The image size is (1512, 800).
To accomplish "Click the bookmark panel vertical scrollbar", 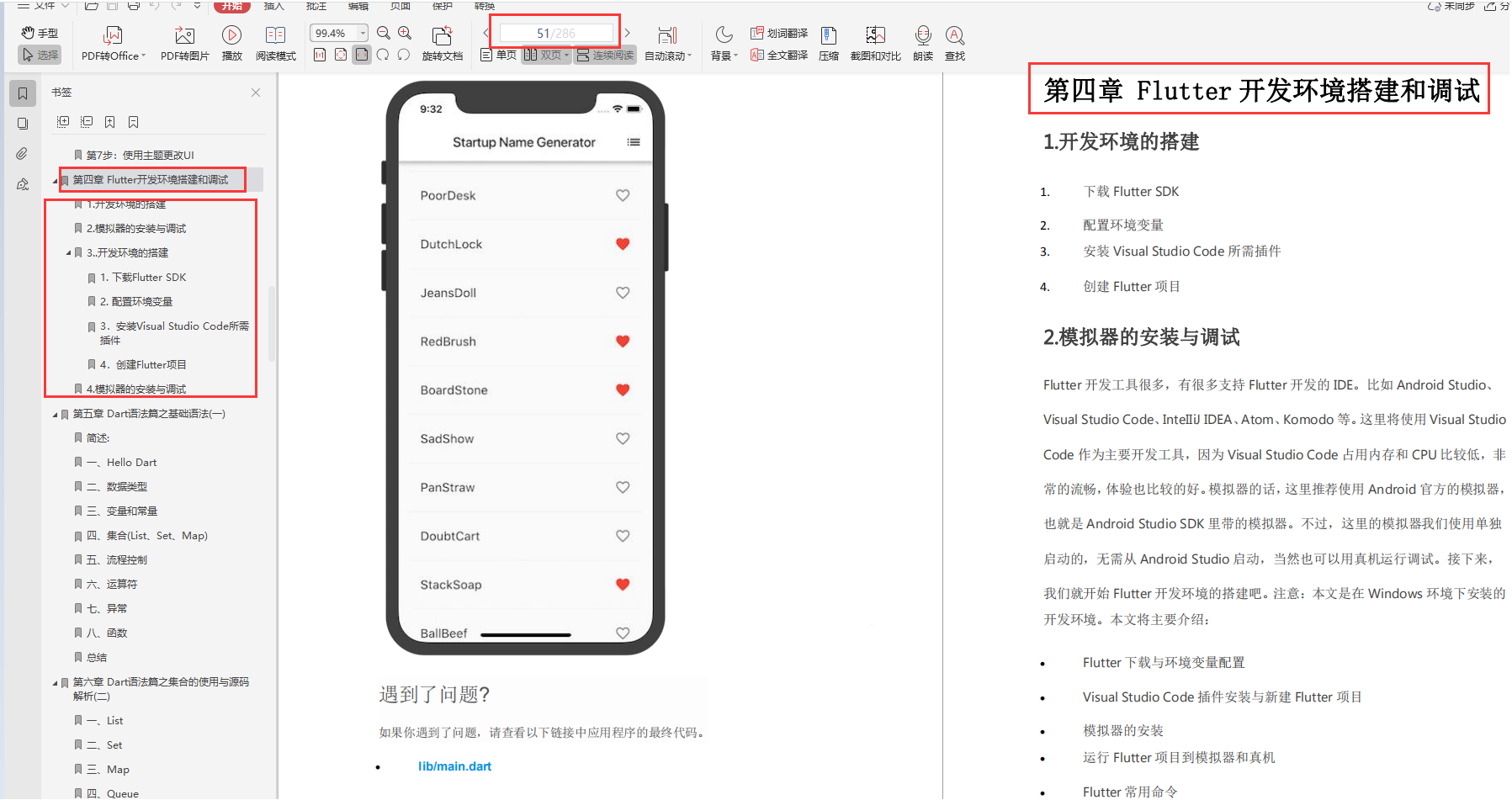I will 272,324.
